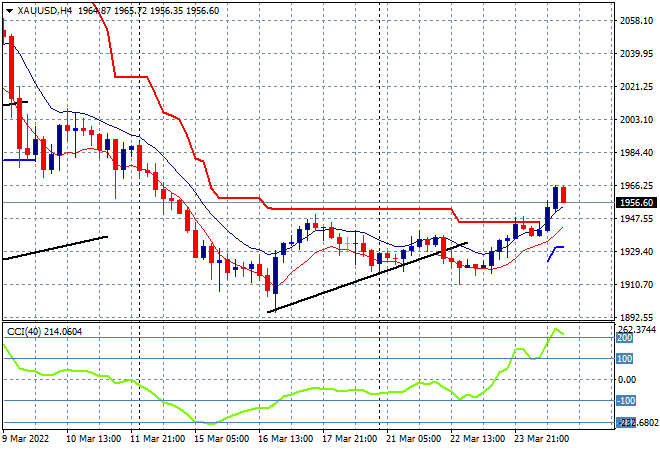Click the 1892.55 price scale label
Screen dimensions: 660x450
(x=636, y=317)
